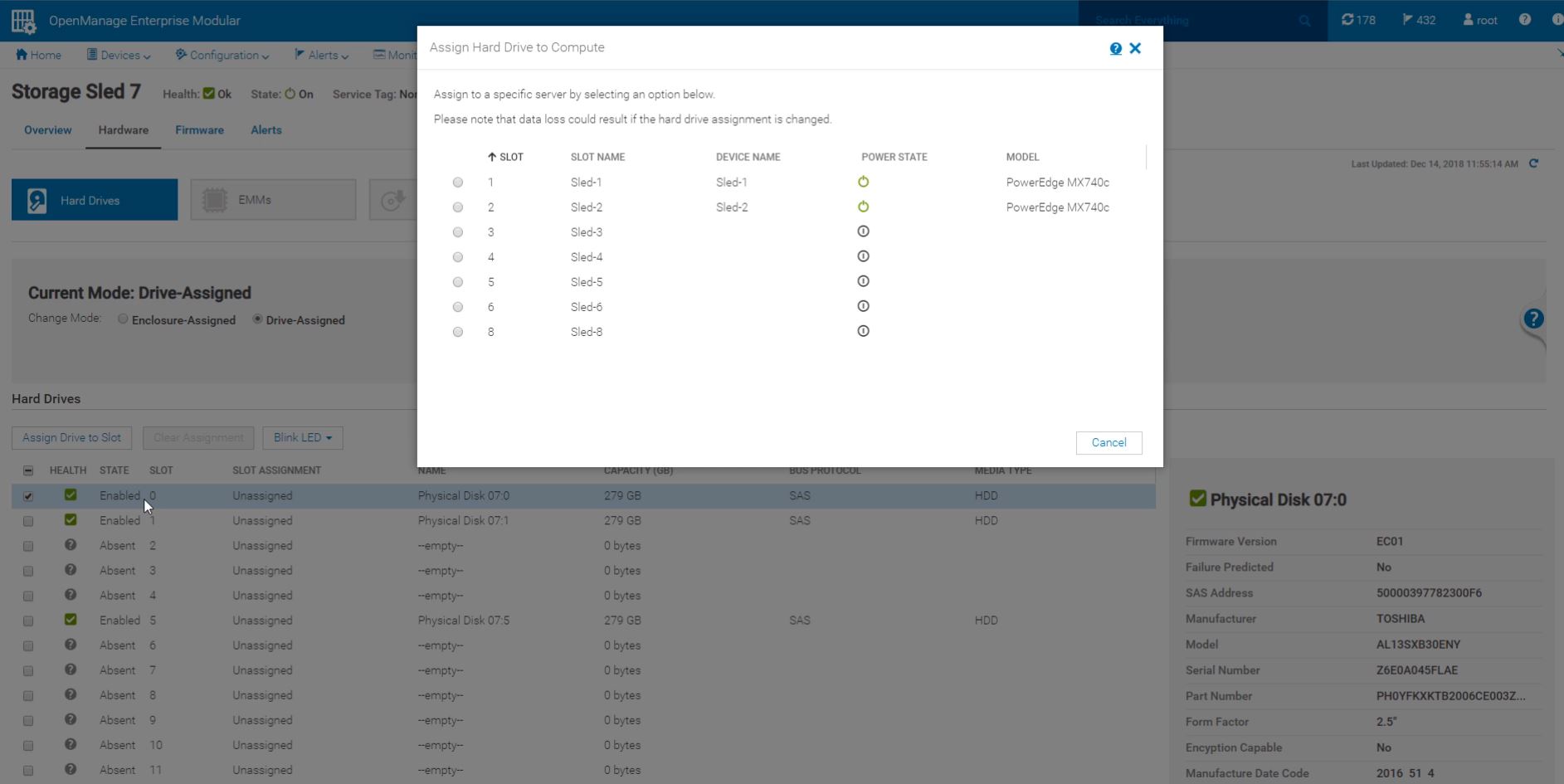Screen dimensions: 1564x784
Task: Click the Hard Drives tile
Action: 95,200
